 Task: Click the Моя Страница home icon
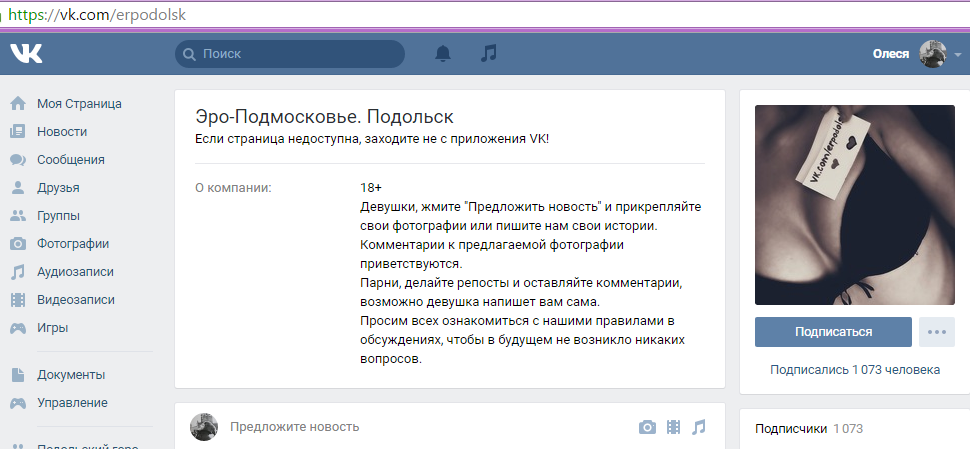[x=17, y=103]
